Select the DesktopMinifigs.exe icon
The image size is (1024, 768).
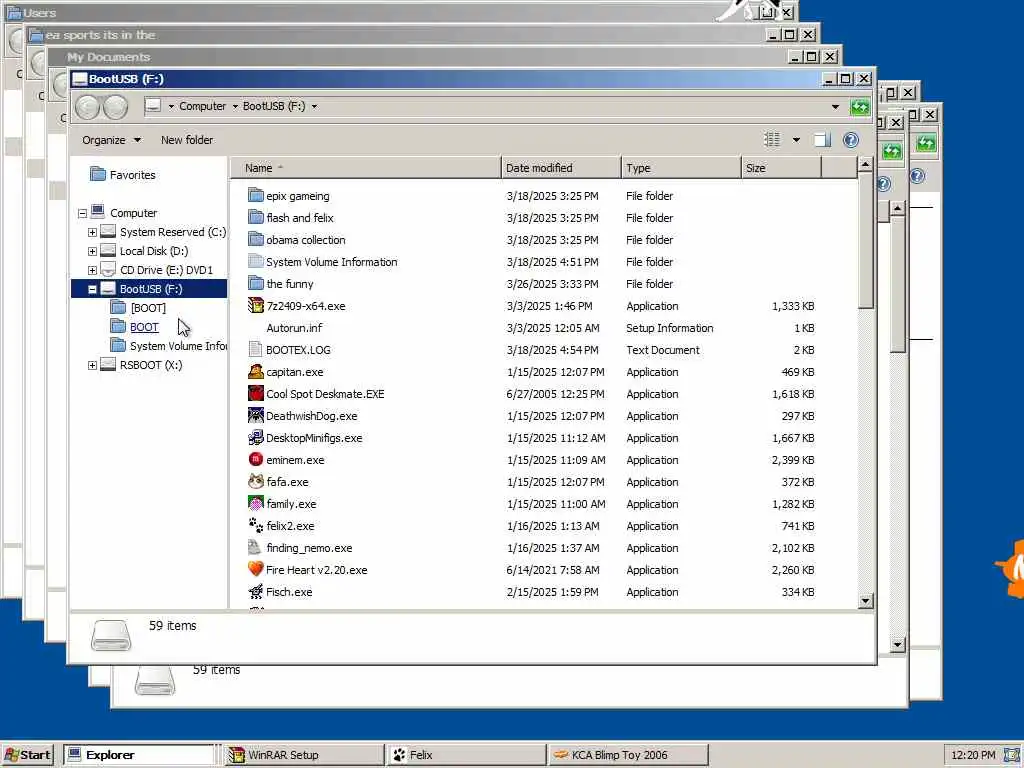click(x=255, y=438)
